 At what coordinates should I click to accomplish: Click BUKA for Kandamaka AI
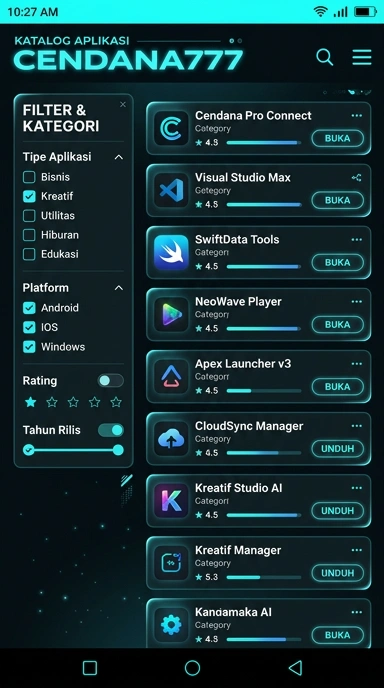coord(337,635)
